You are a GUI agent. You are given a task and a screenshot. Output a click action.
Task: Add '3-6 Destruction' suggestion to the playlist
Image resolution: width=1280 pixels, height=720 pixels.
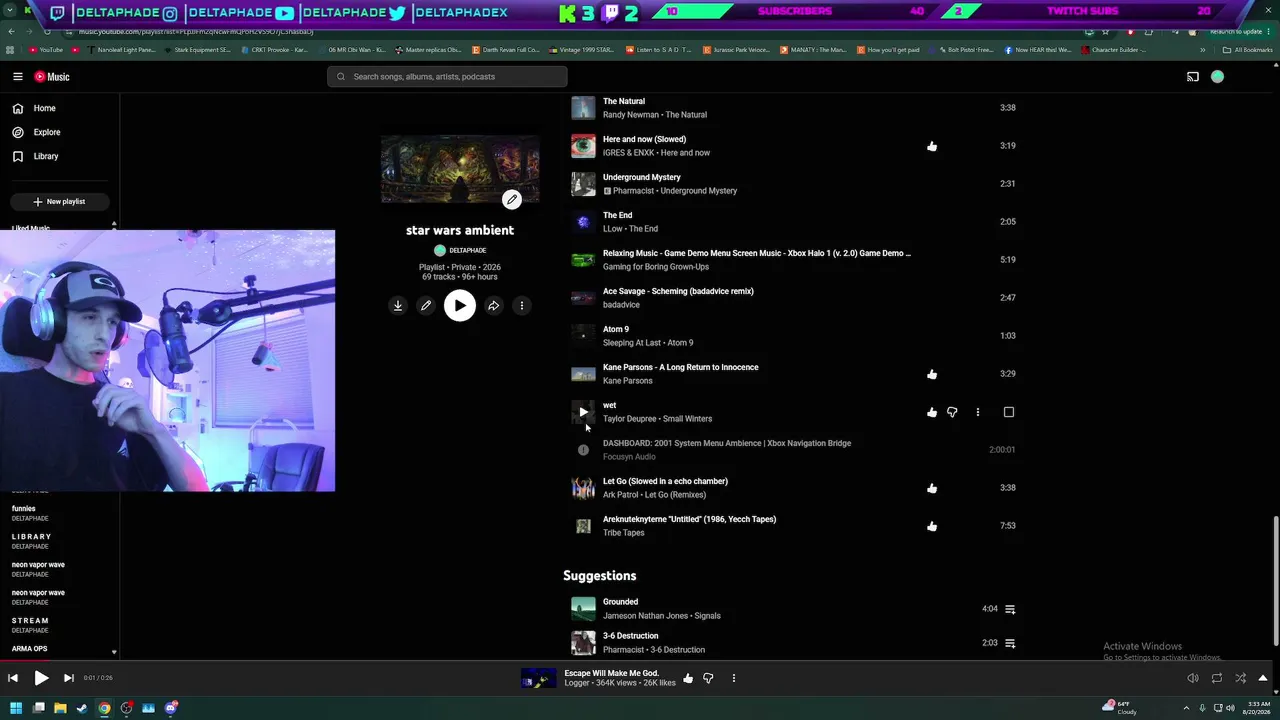click(x=1010, y=643)
